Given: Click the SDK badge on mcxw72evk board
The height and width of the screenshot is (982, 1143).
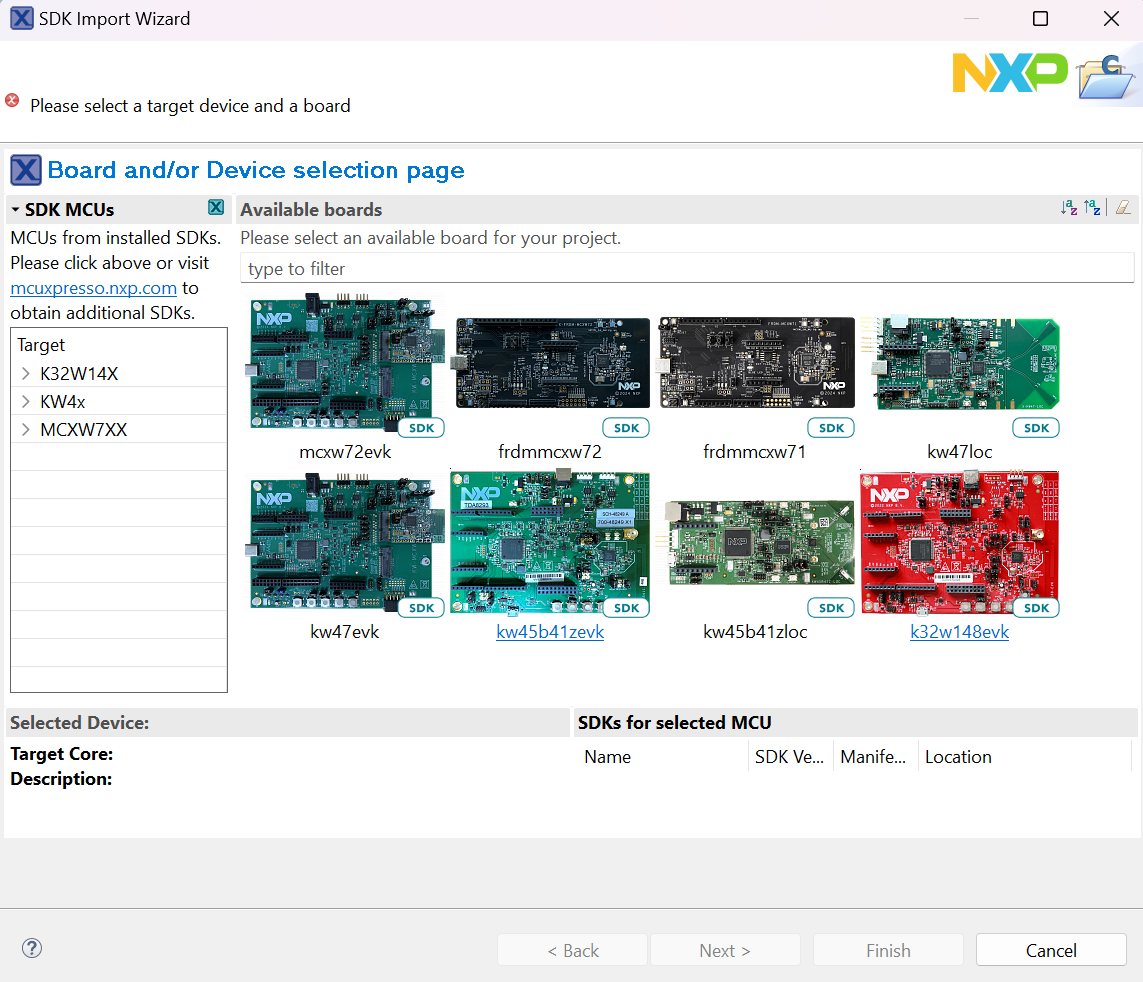Looking at the screenshot, I should coord(421,428).
